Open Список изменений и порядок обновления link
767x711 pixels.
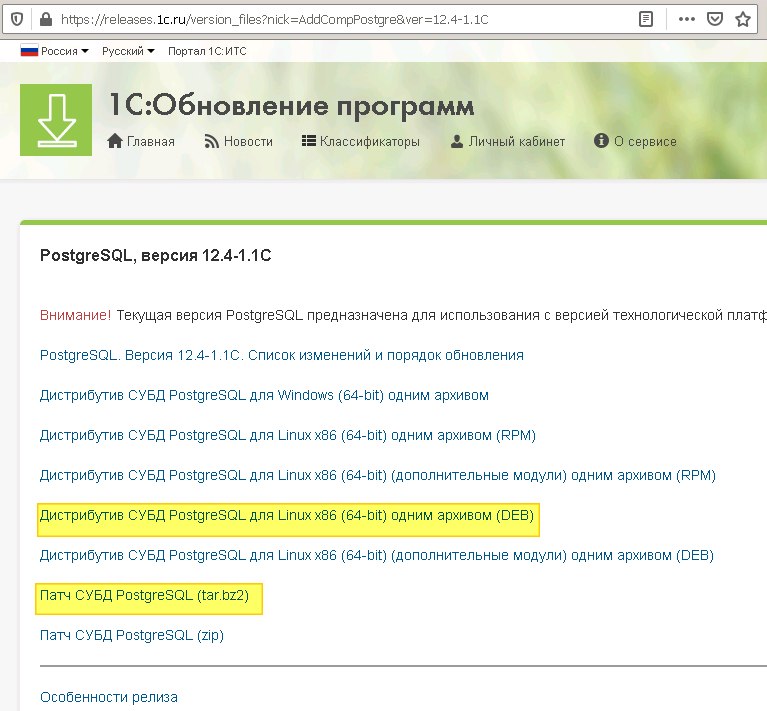(x=282, y=355)
